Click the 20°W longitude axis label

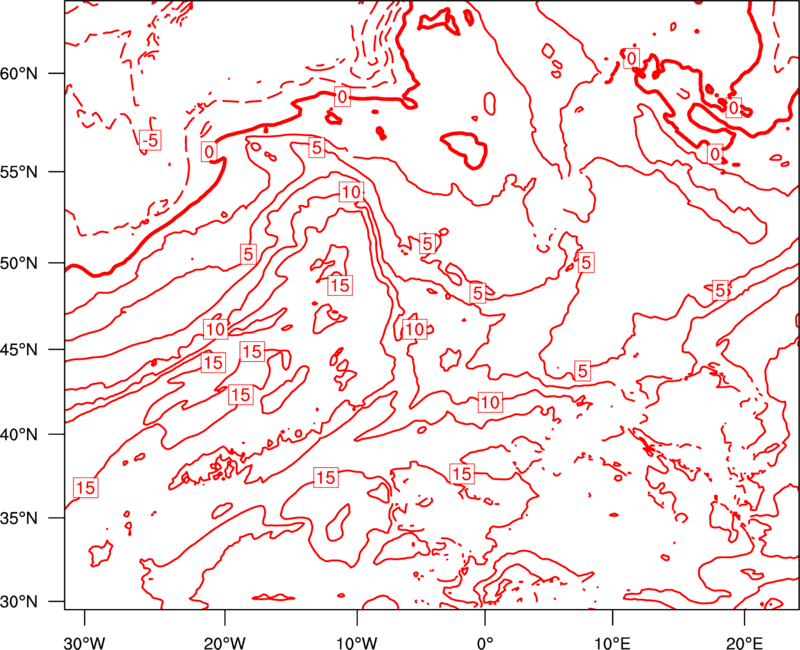click(225, 642)
